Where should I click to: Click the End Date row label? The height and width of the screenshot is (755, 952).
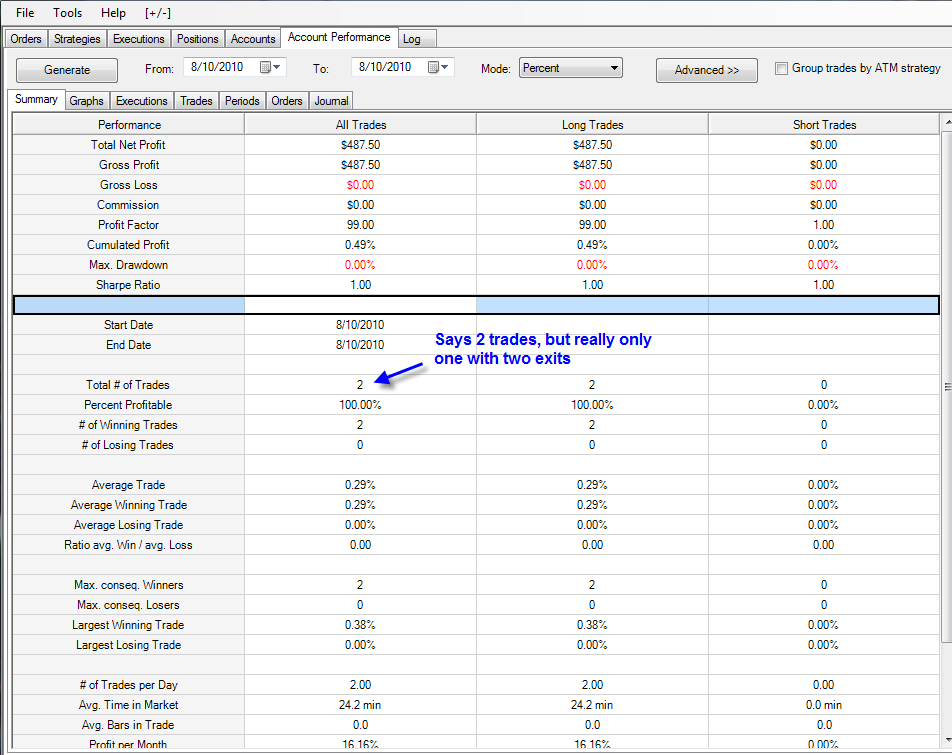[128, 345]
